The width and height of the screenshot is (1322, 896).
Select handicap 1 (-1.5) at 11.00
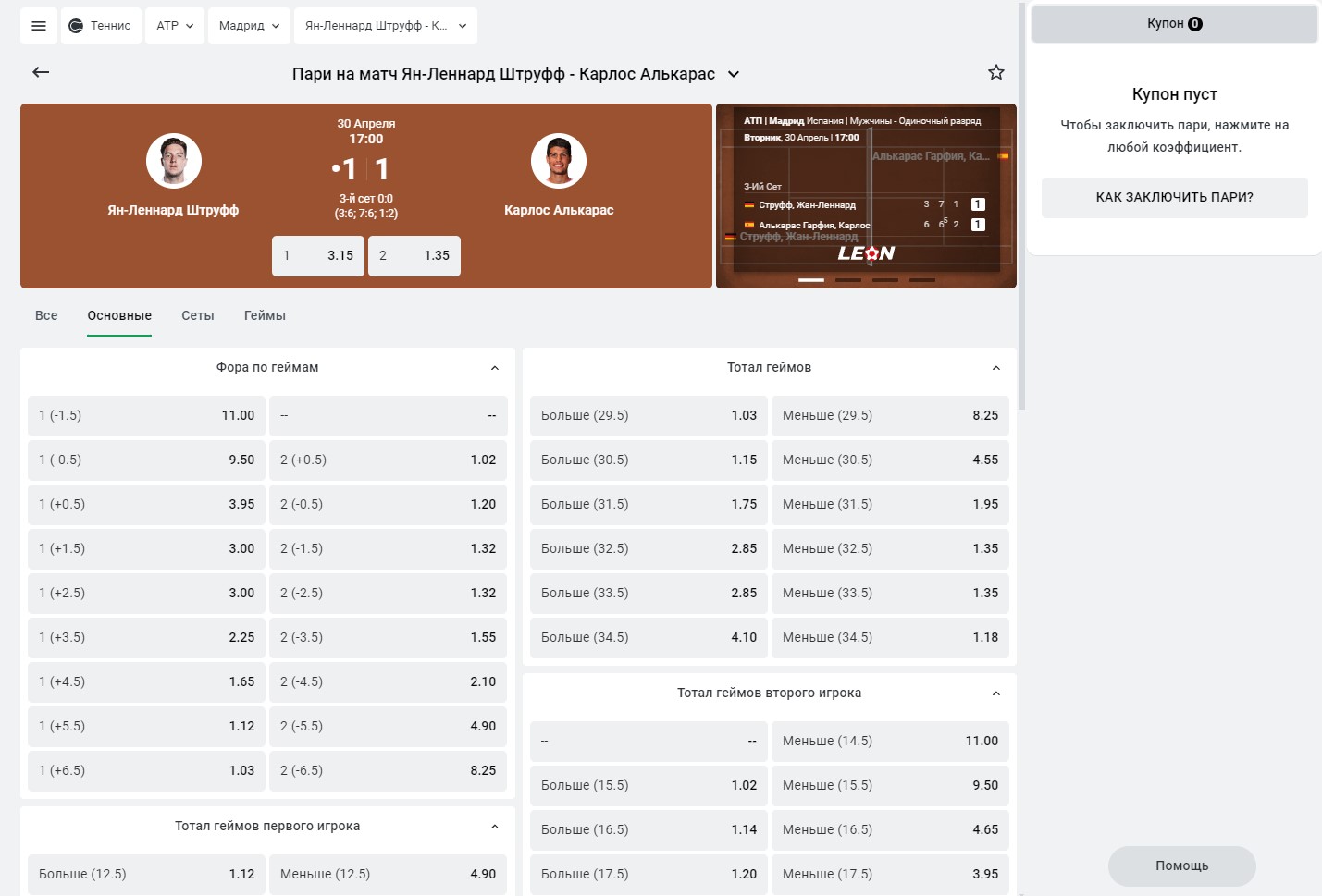coord(146,416)
